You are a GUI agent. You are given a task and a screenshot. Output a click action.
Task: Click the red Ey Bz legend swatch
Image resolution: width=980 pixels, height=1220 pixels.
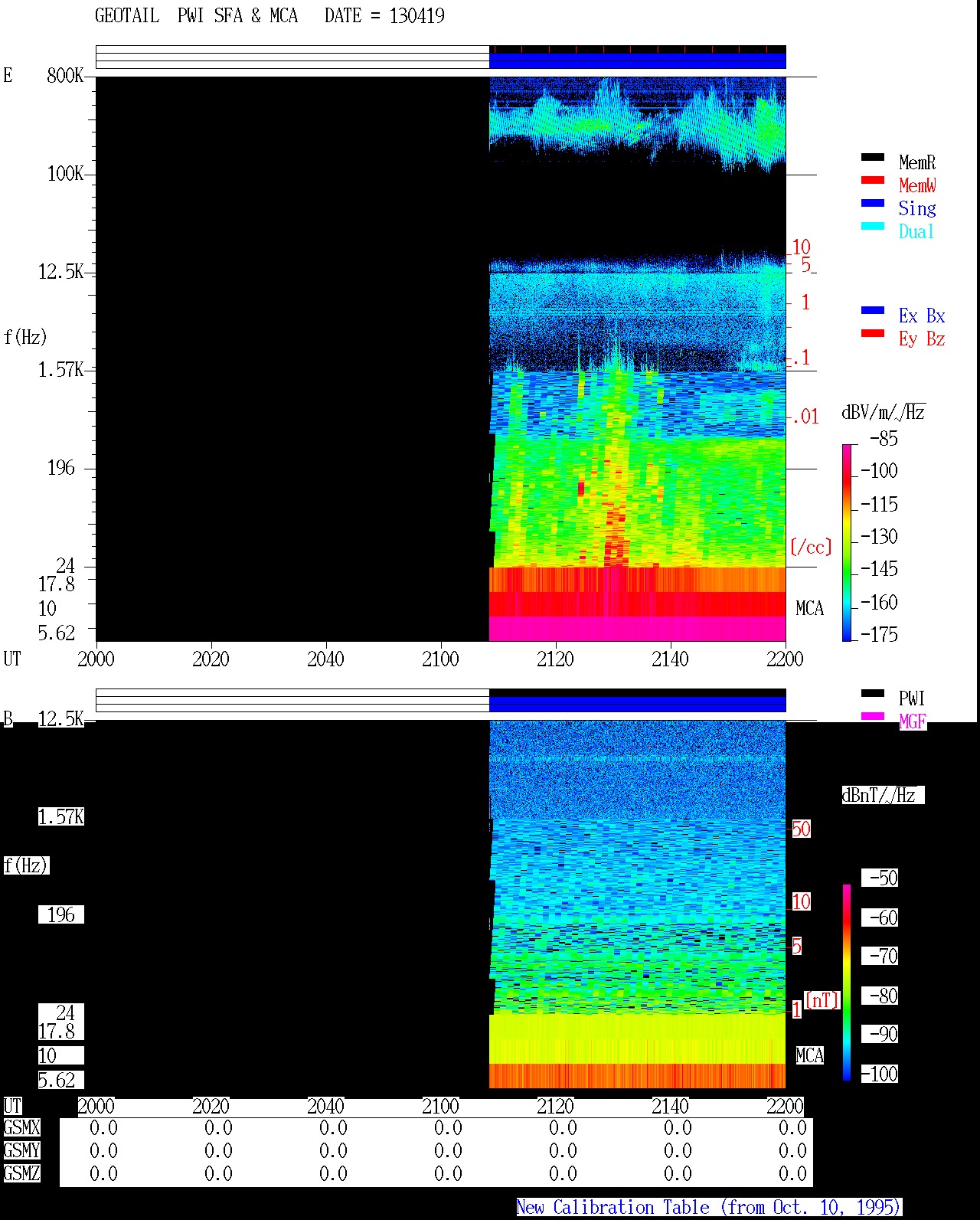pyautogui.click(x=873, y=333)
